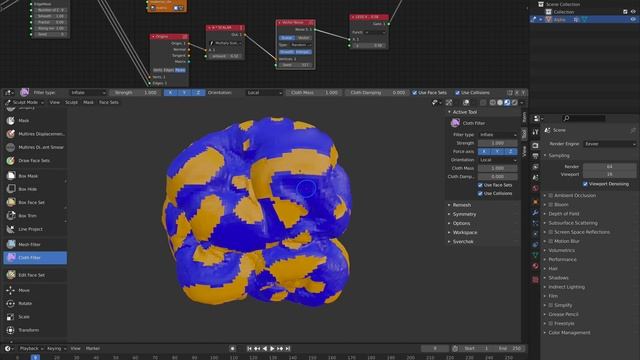Toggle viewport overlays icon
The image size is (640, 360).
pos(466,102)
